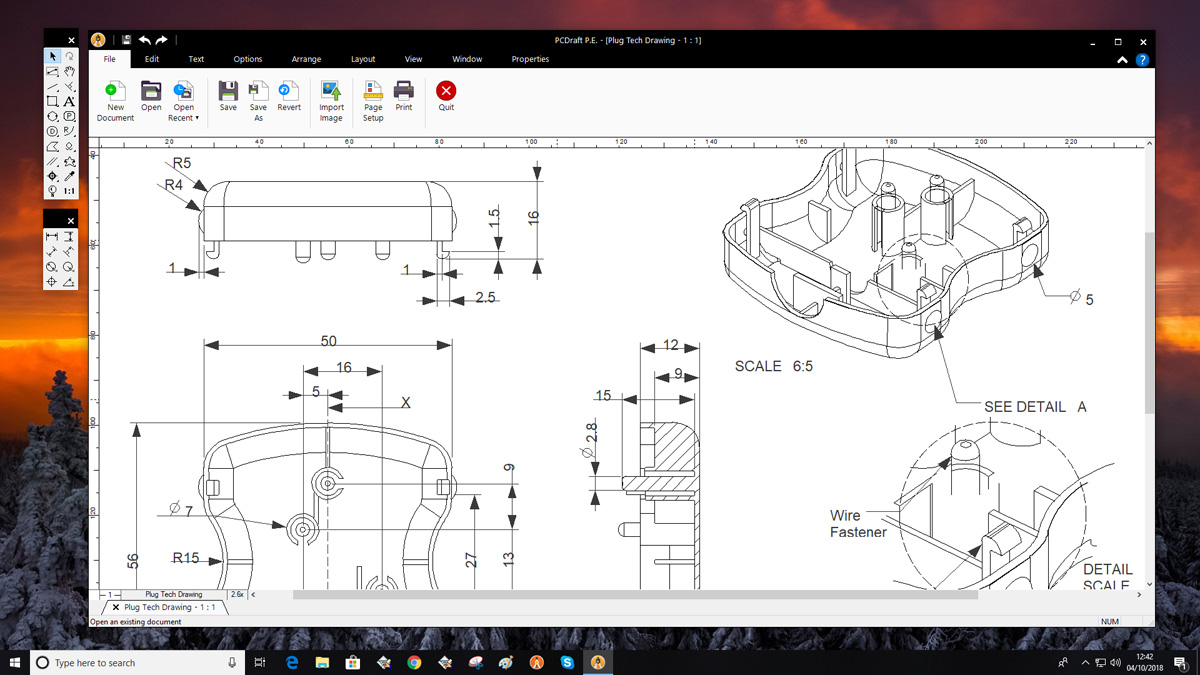The image size is (1200, 675).
Task: Select the Rectangle drawing tool
Action: click(52, 101)
